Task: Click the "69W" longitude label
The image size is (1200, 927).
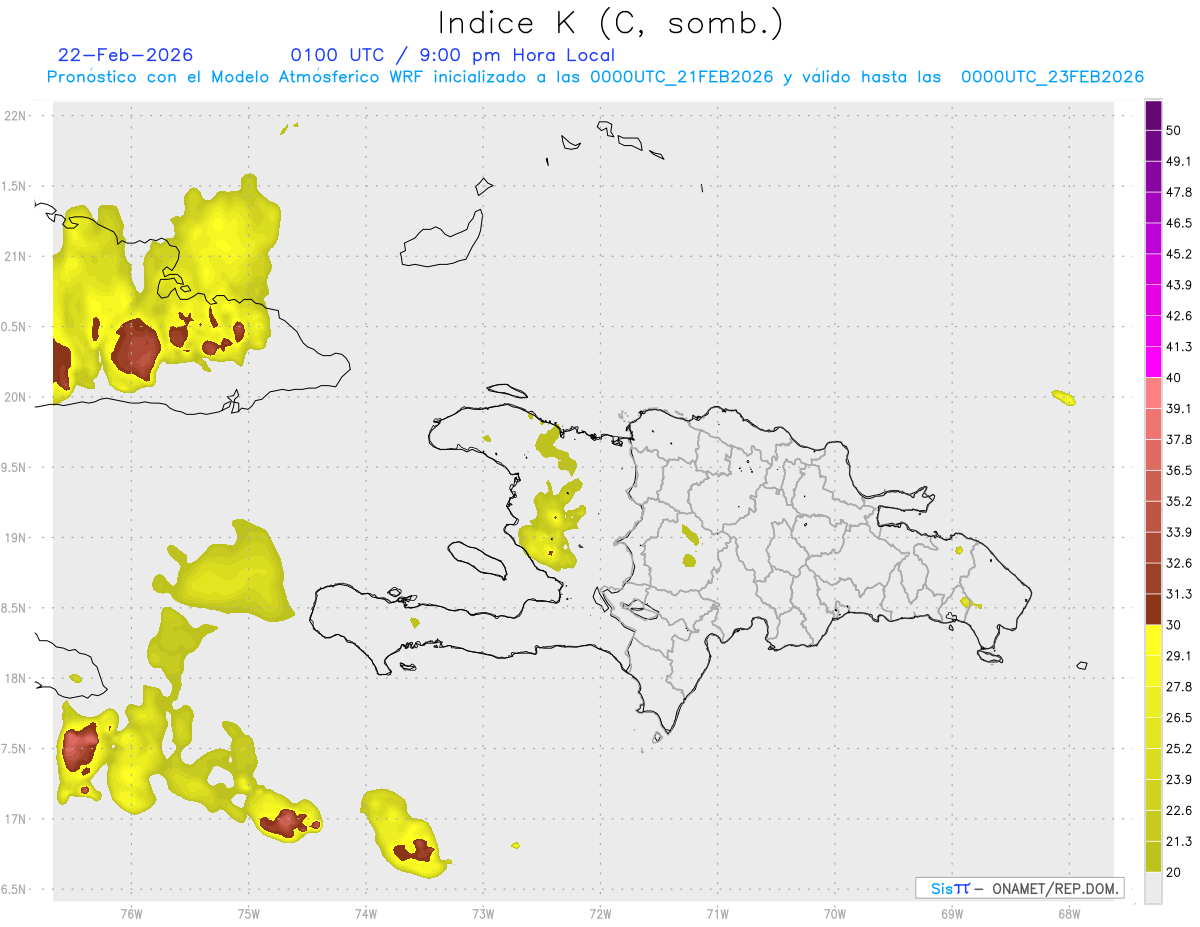Action: (x=952, y=914)
